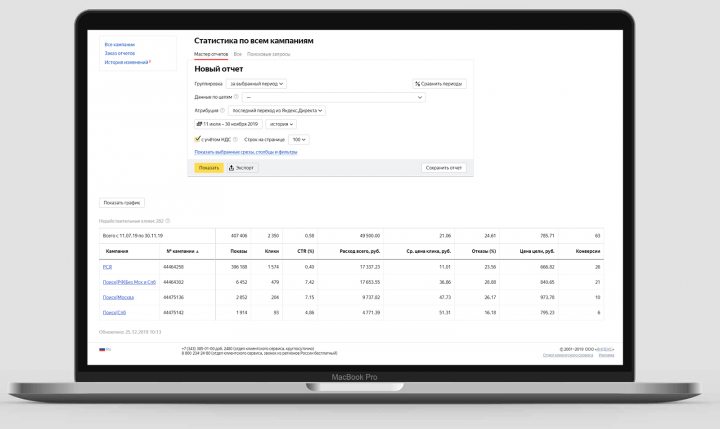Screen dimensions: 720x429
Task: Open help icon next to Данные по целям
Action: (236, 97)
